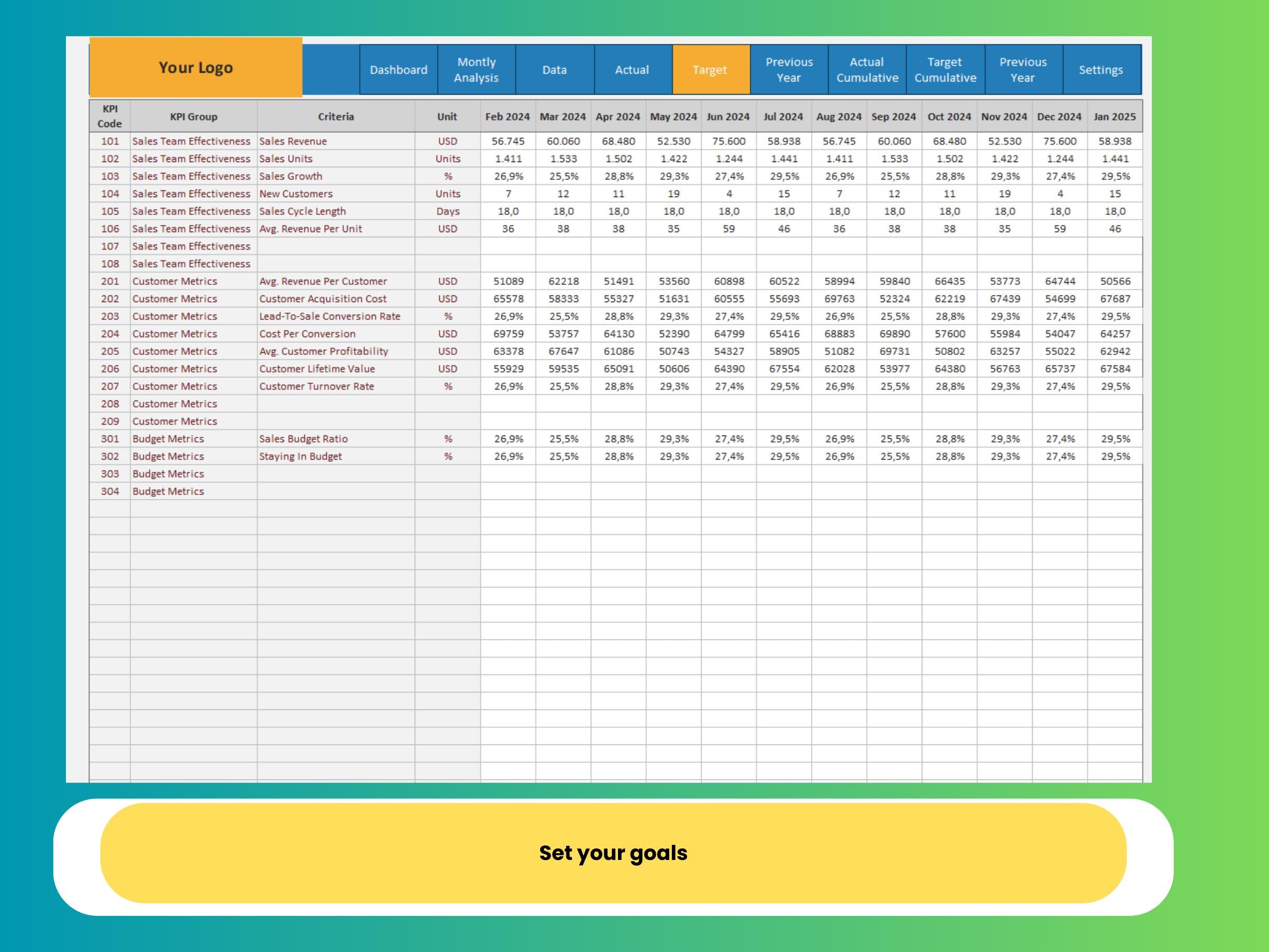Select the Sales Revenue criteria cell
1269x952 pixels.
tap(293, 141)
